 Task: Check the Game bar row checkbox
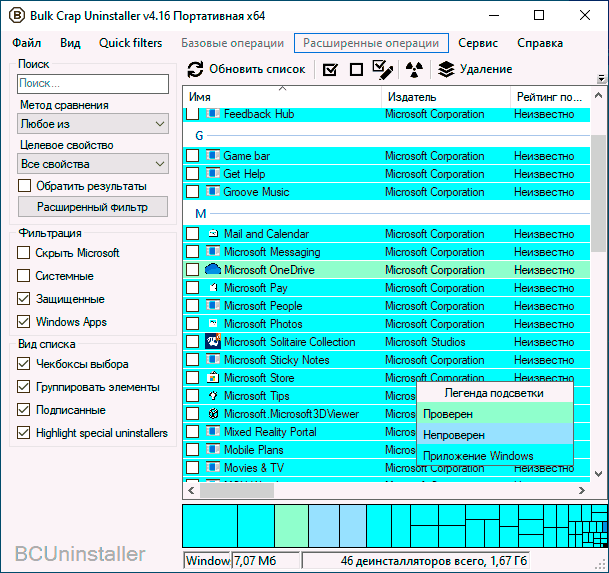[192, 155]
